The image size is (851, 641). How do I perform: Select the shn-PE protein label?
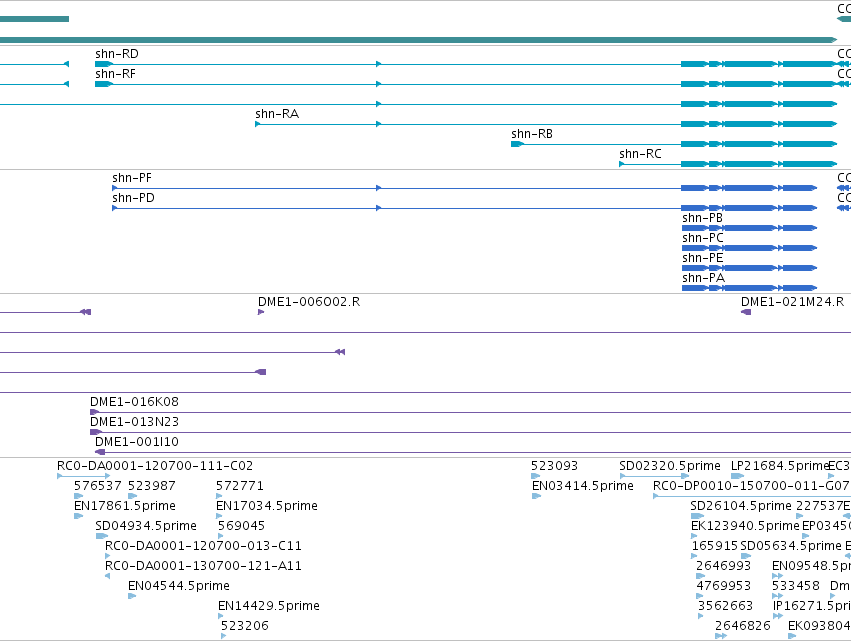tap(702, 258)
